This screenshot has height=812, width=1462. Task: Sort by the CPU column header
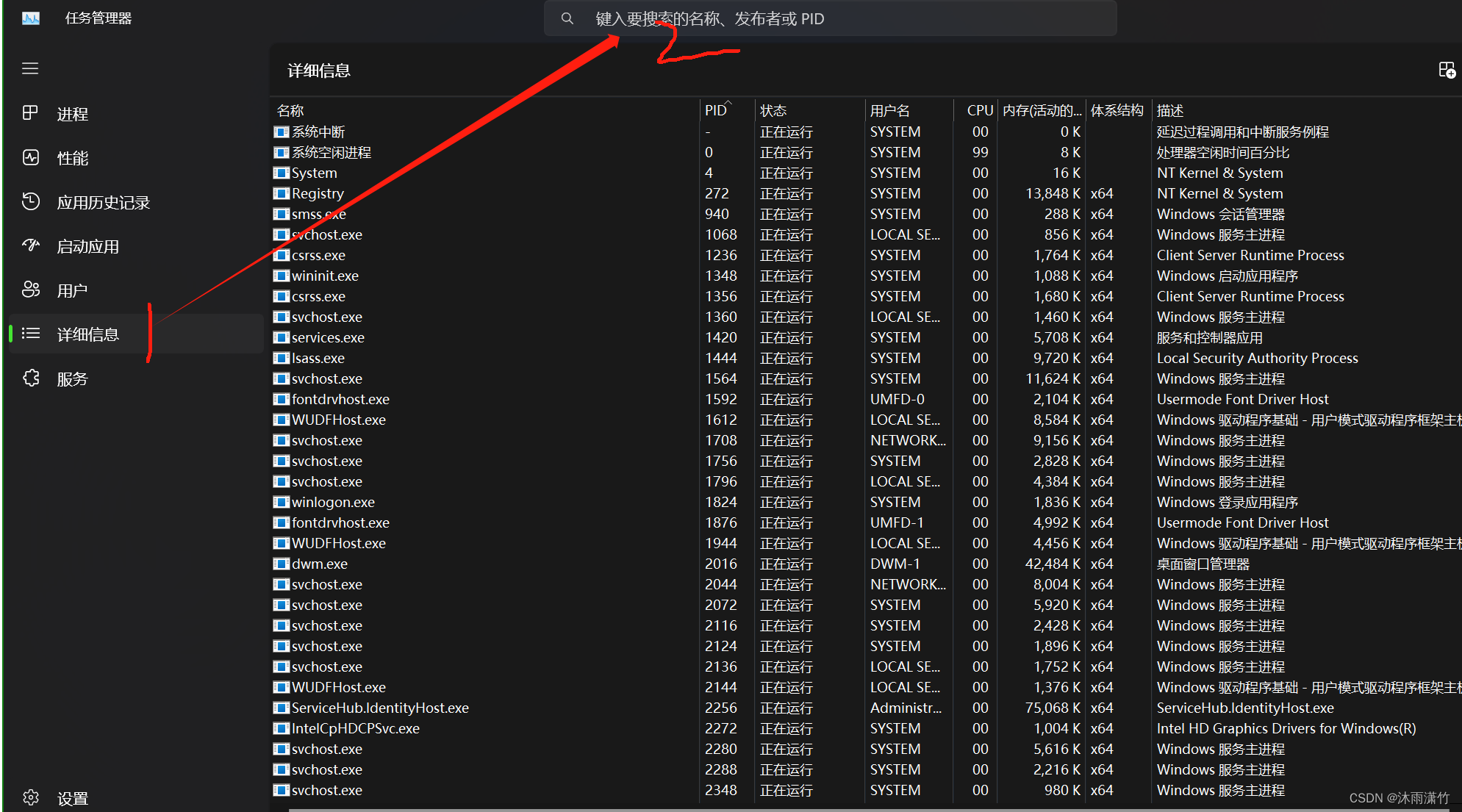point(976,110)
